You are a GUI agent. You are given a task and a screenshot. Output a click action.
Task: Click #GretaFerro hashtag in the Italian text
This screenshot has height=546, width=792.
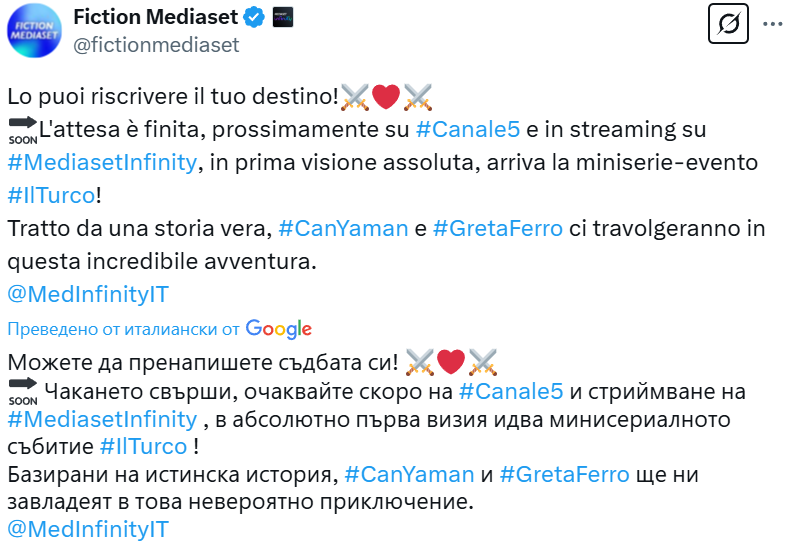[498, 228]
